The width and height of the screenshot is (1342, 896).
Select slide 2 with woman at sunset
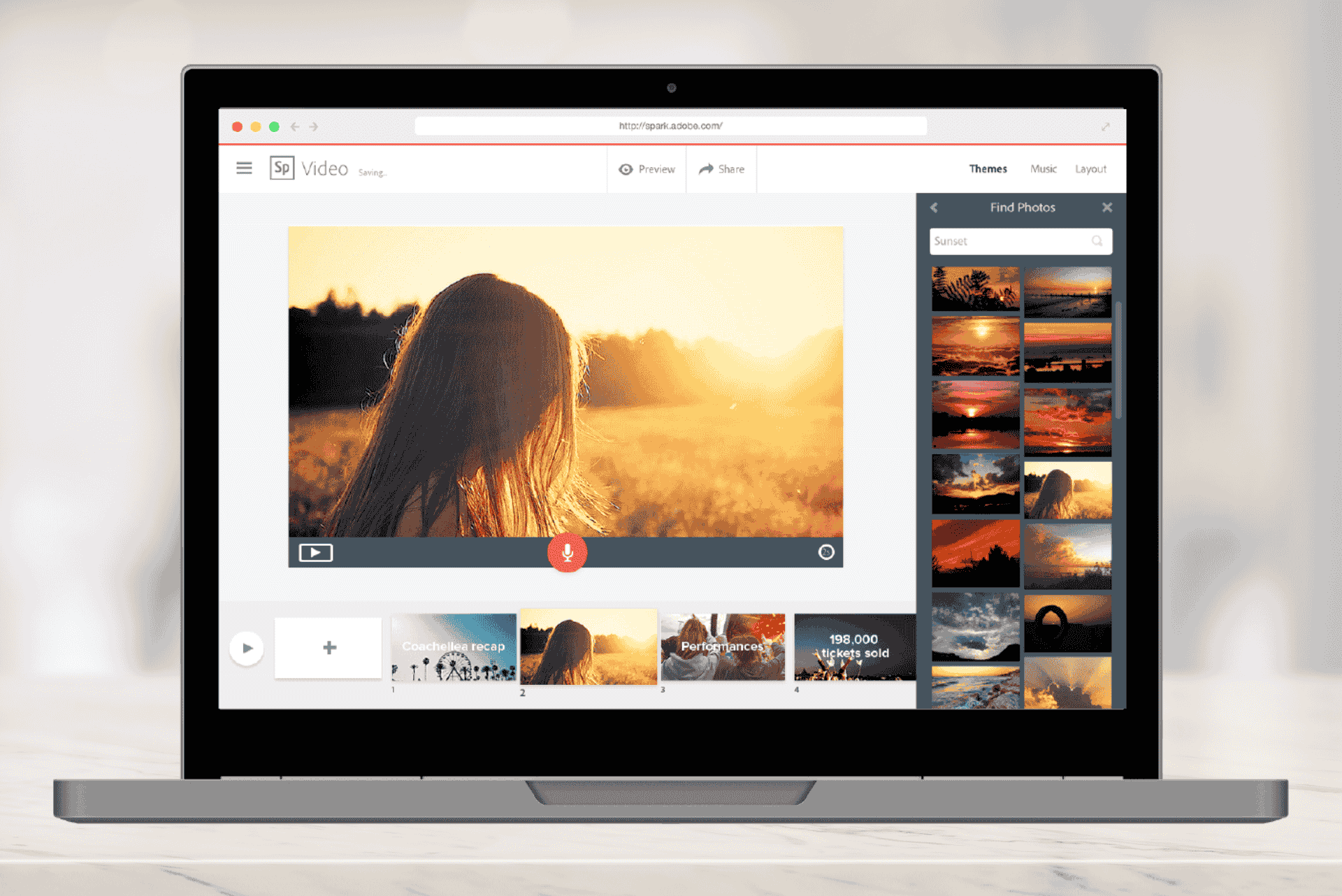[589, 646]
